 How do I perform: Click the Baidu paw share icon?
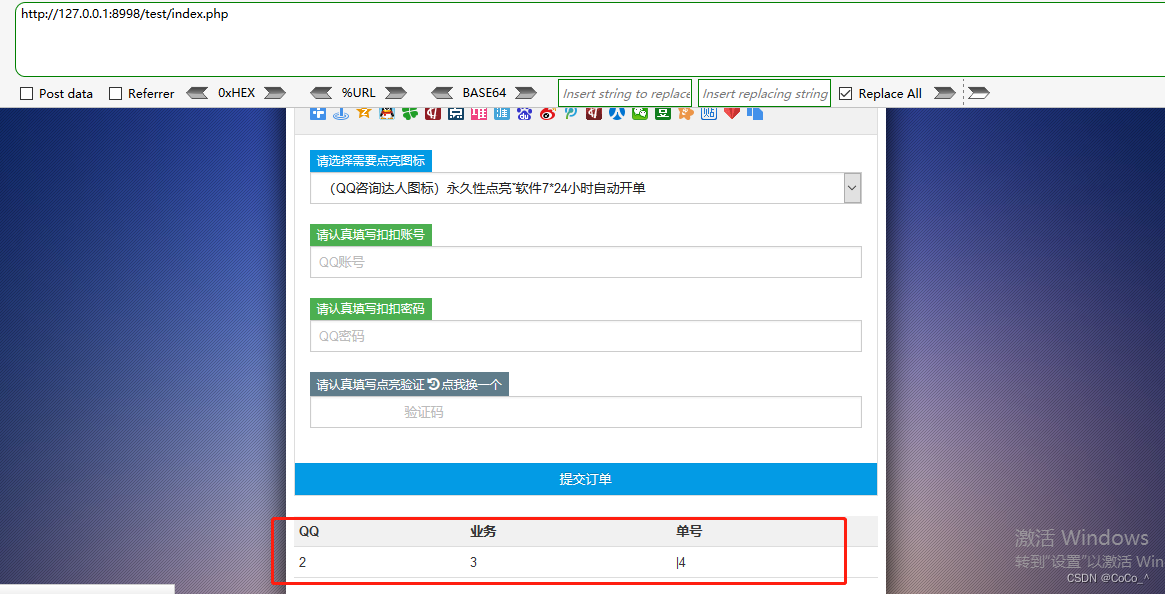pyautogui.click(x=525, y=113)
